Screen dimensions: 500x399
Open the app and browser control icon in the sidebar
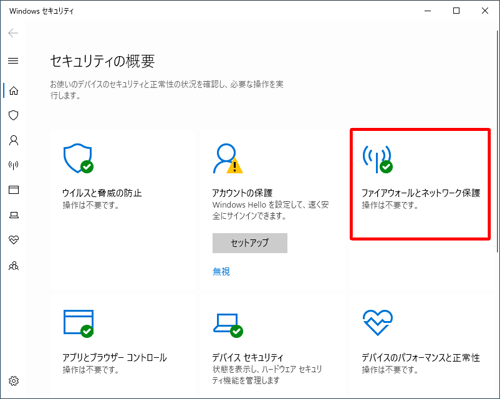[x=14, y=190]
